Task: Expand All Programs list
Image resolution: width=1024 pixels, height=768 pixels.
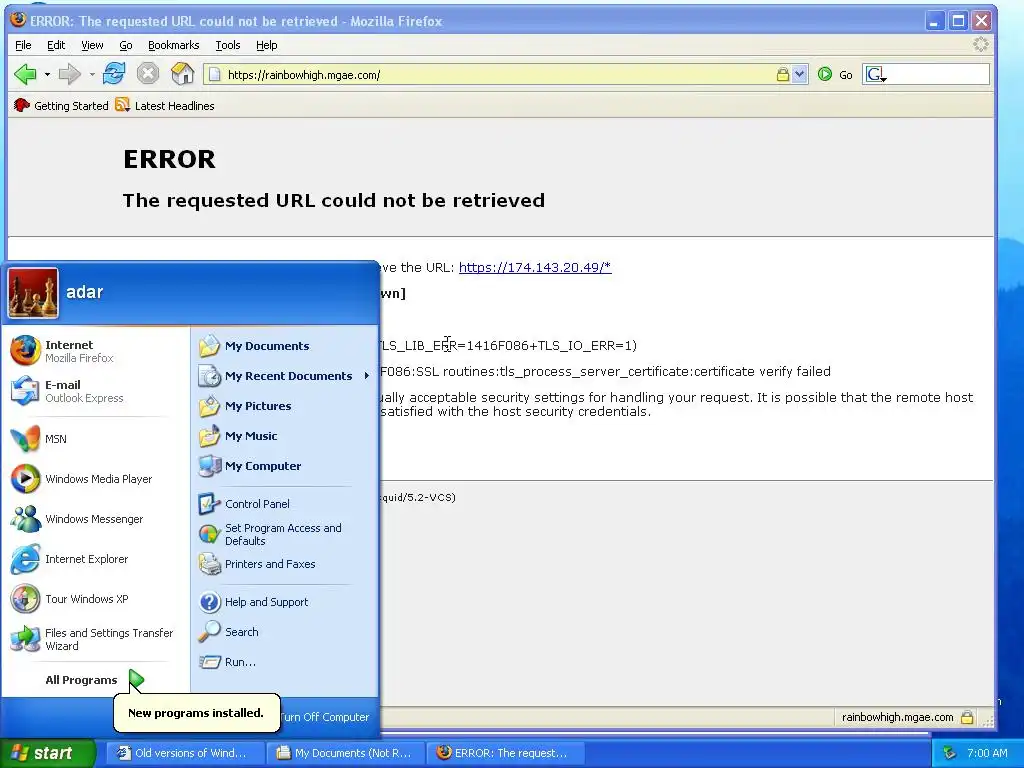Action: click(x=95, y=680)
